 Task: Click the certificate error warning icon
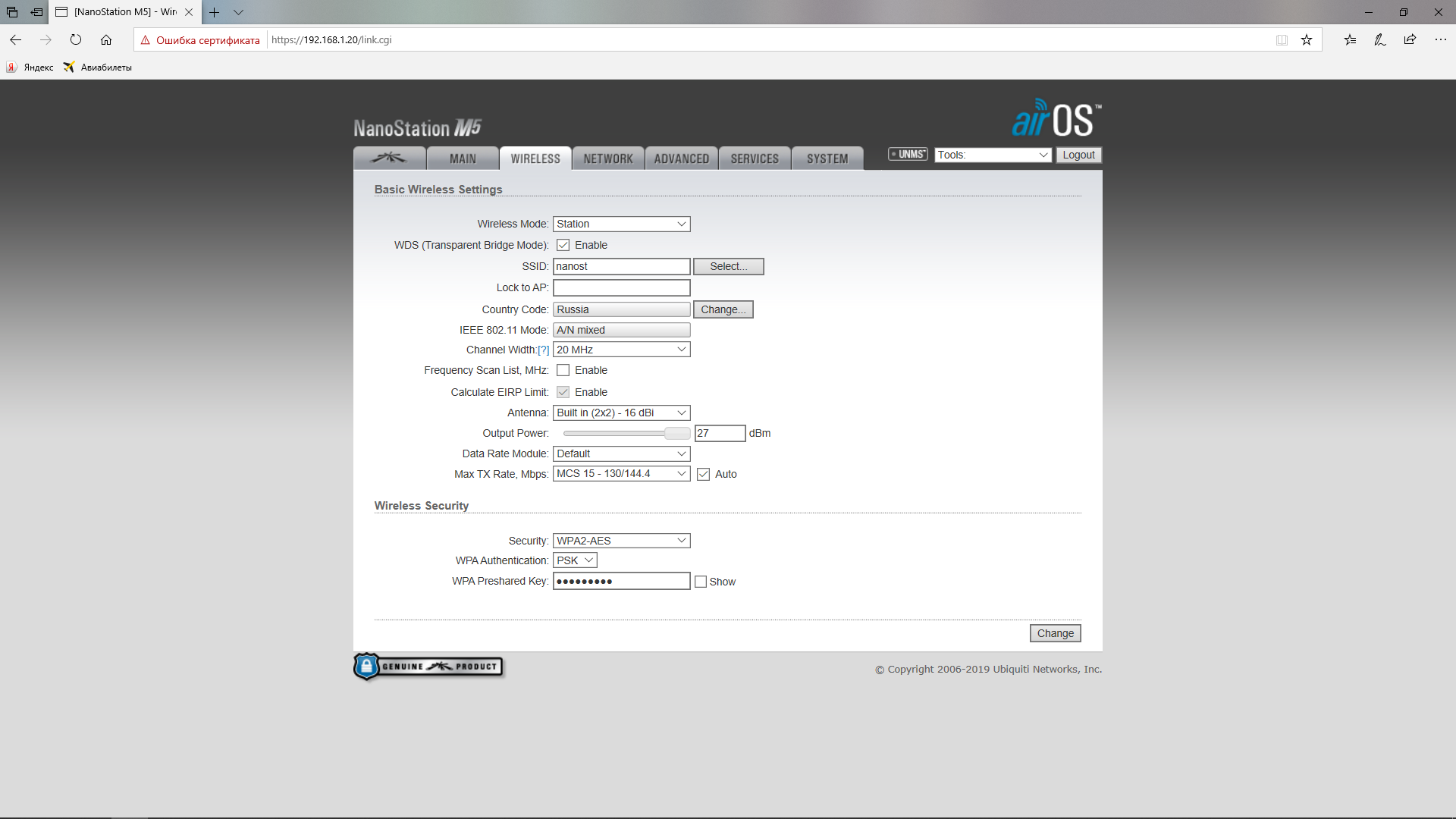click(146, 40)
